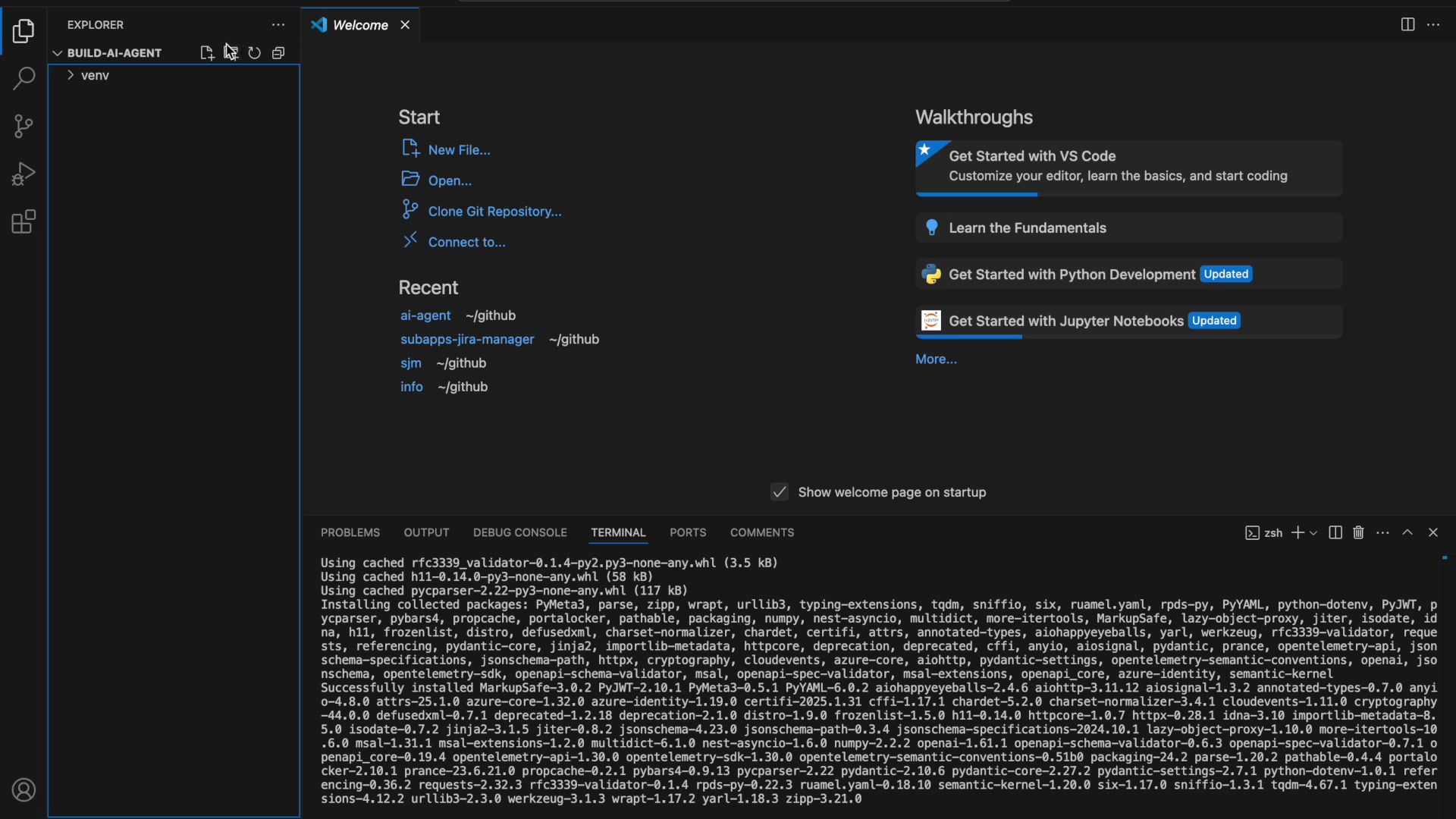Image resolution: width=1456 pixels, height=819 pixels.
Task: Click the New File... link
Action: pos(447,149)
